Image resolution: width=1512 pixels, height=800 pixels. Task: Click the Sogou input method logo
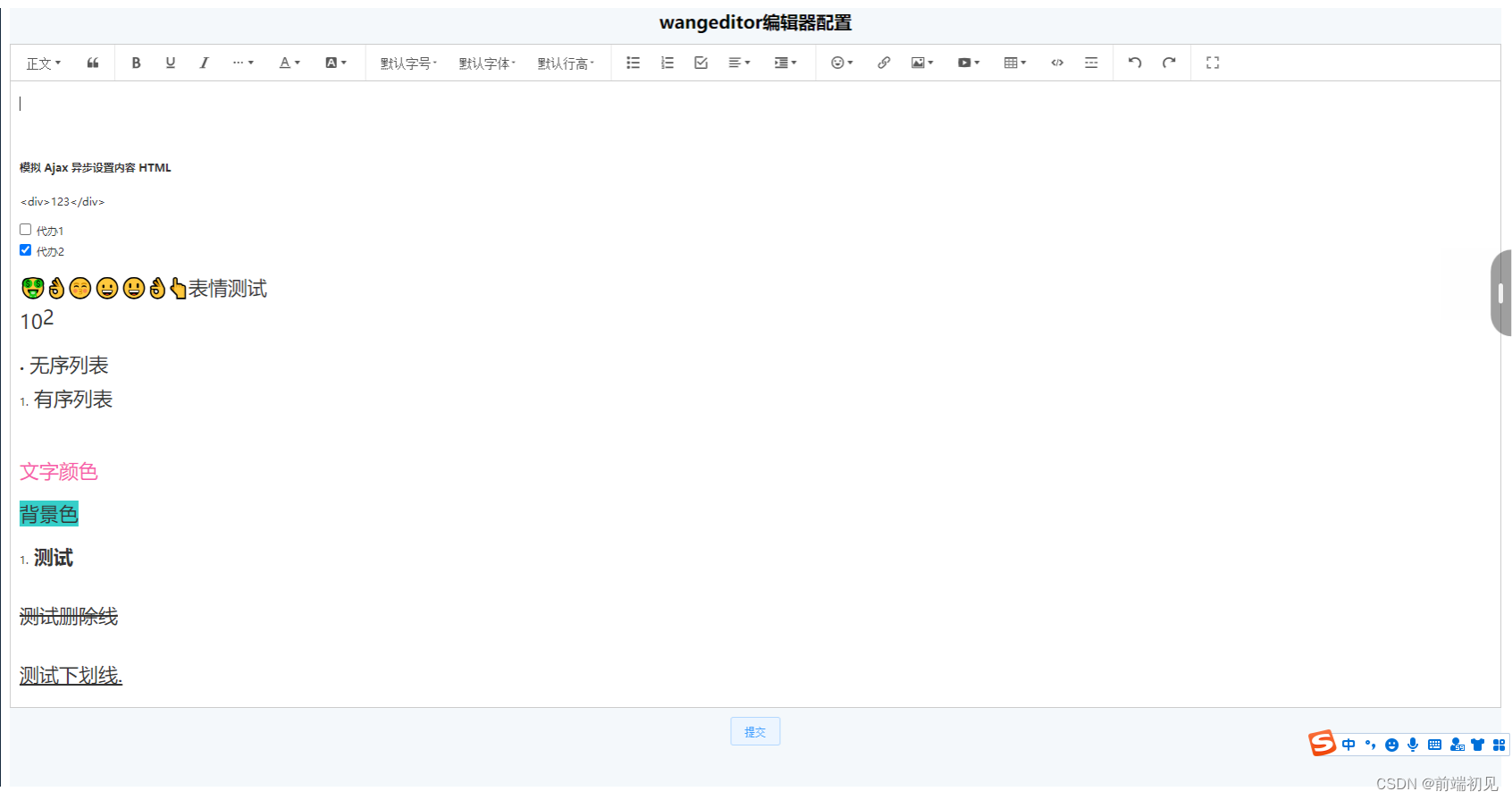point(1323,743)
